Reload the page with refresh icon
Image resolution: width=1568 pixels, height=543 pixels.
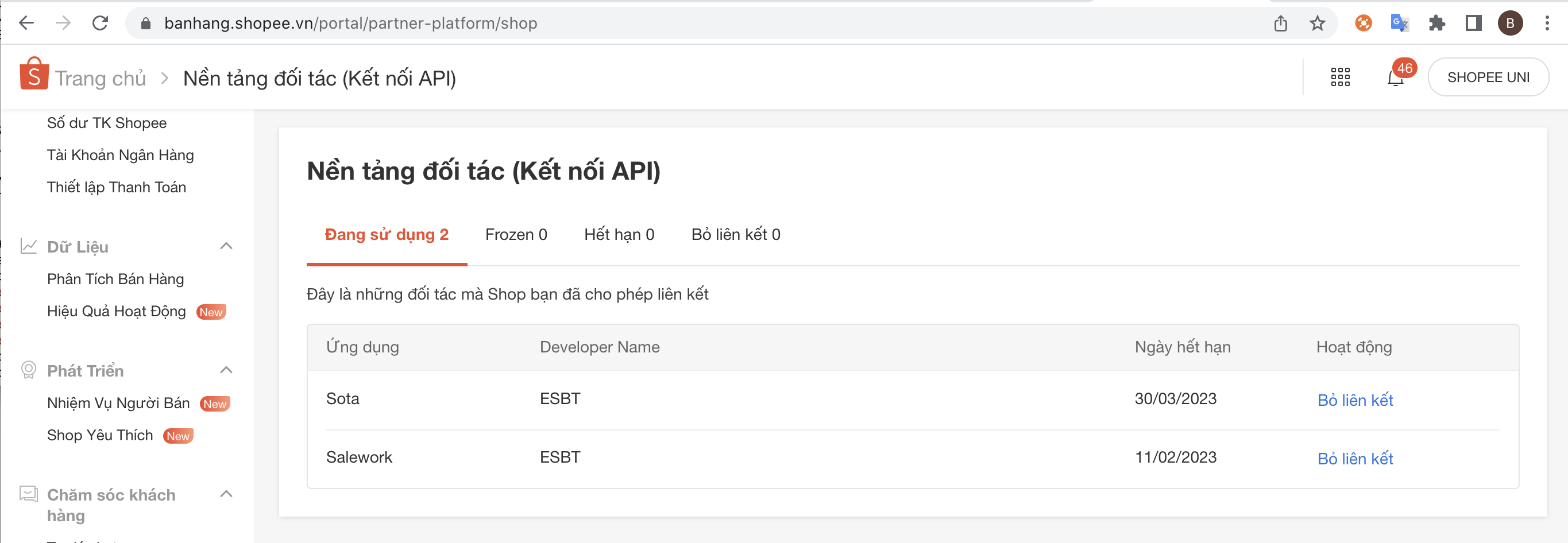(101, 24)
